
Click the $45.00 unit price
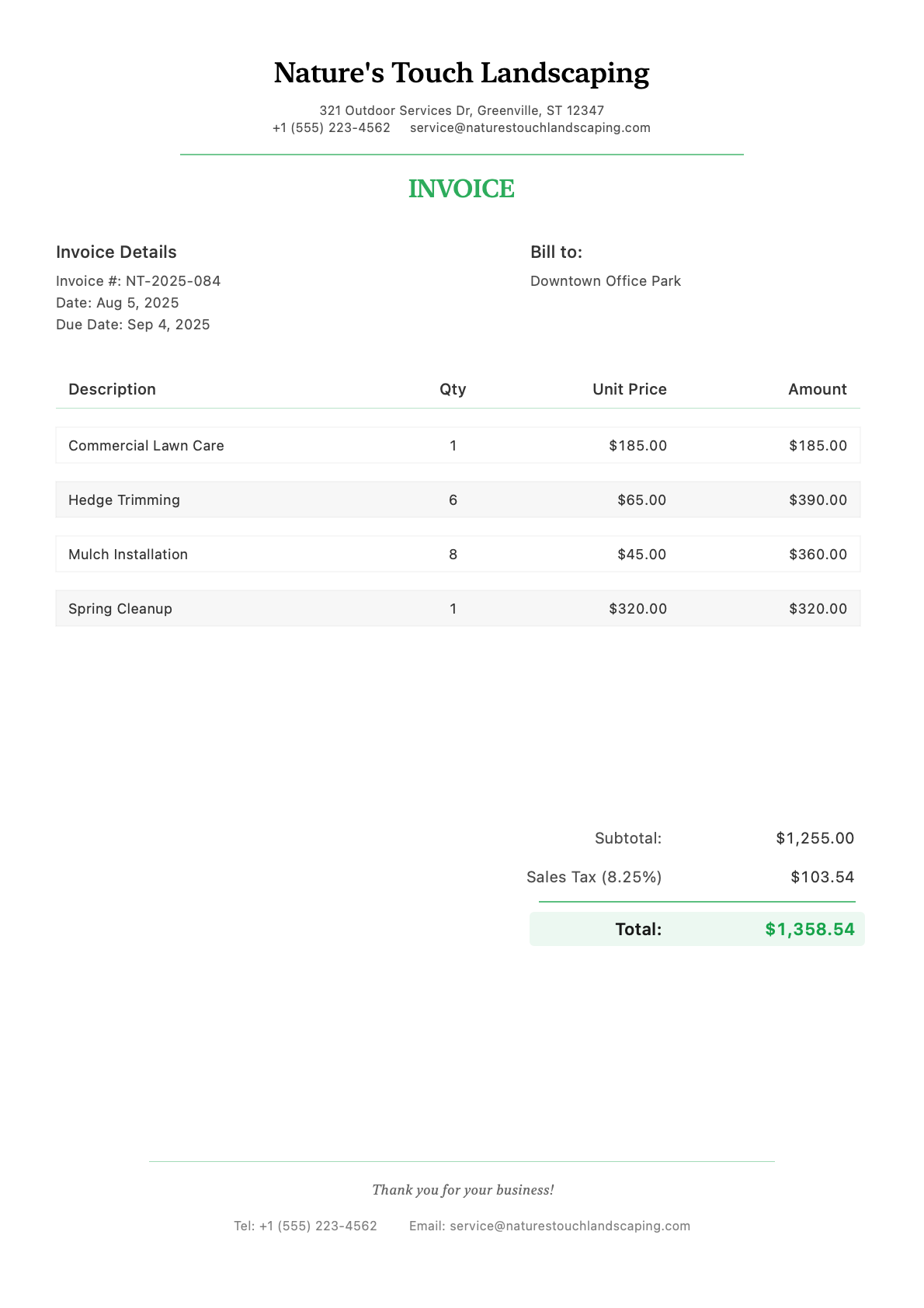(642, 554)
